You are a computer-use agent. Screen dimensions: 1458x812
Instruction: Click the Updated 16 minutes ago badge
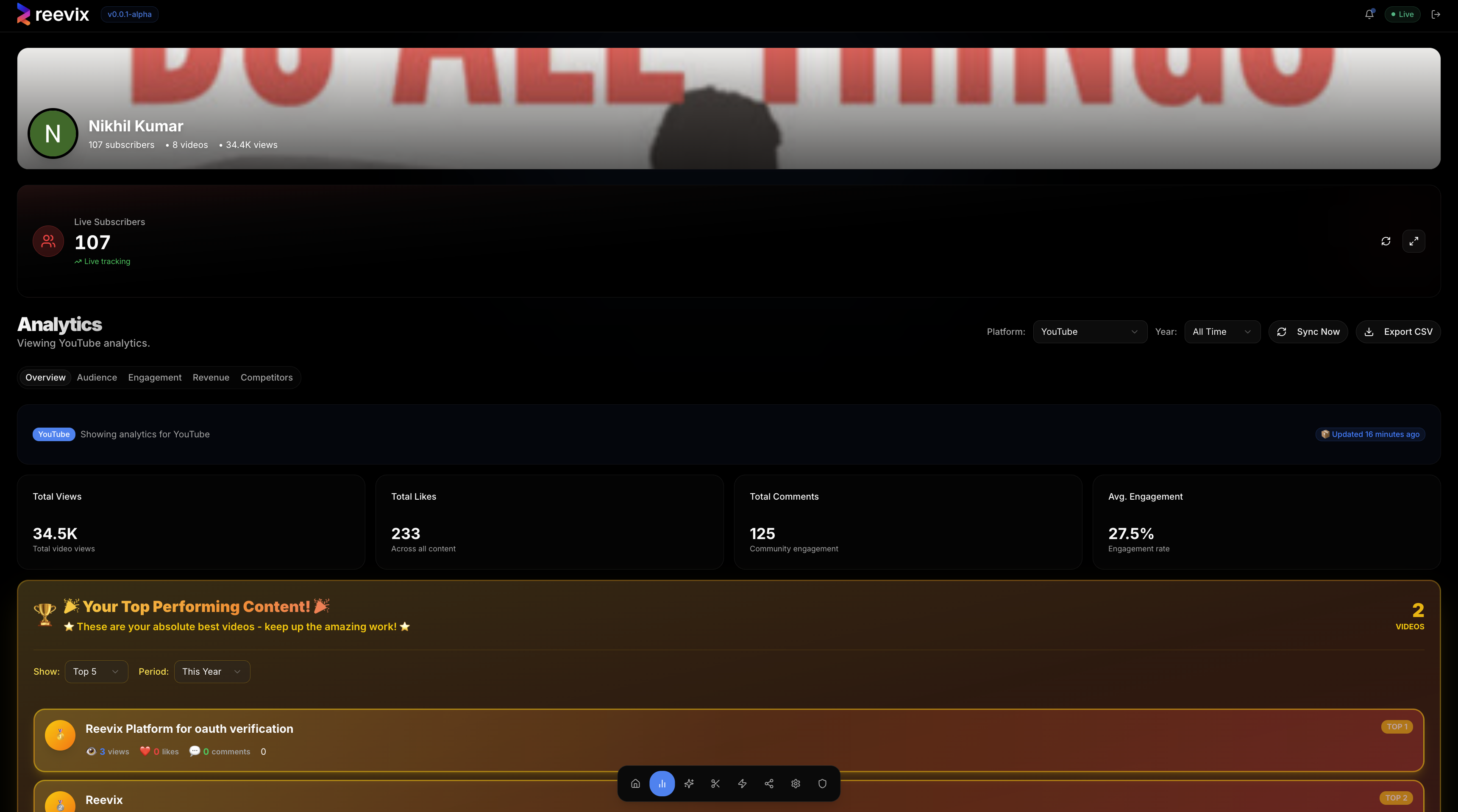[x=1369, y=434]
